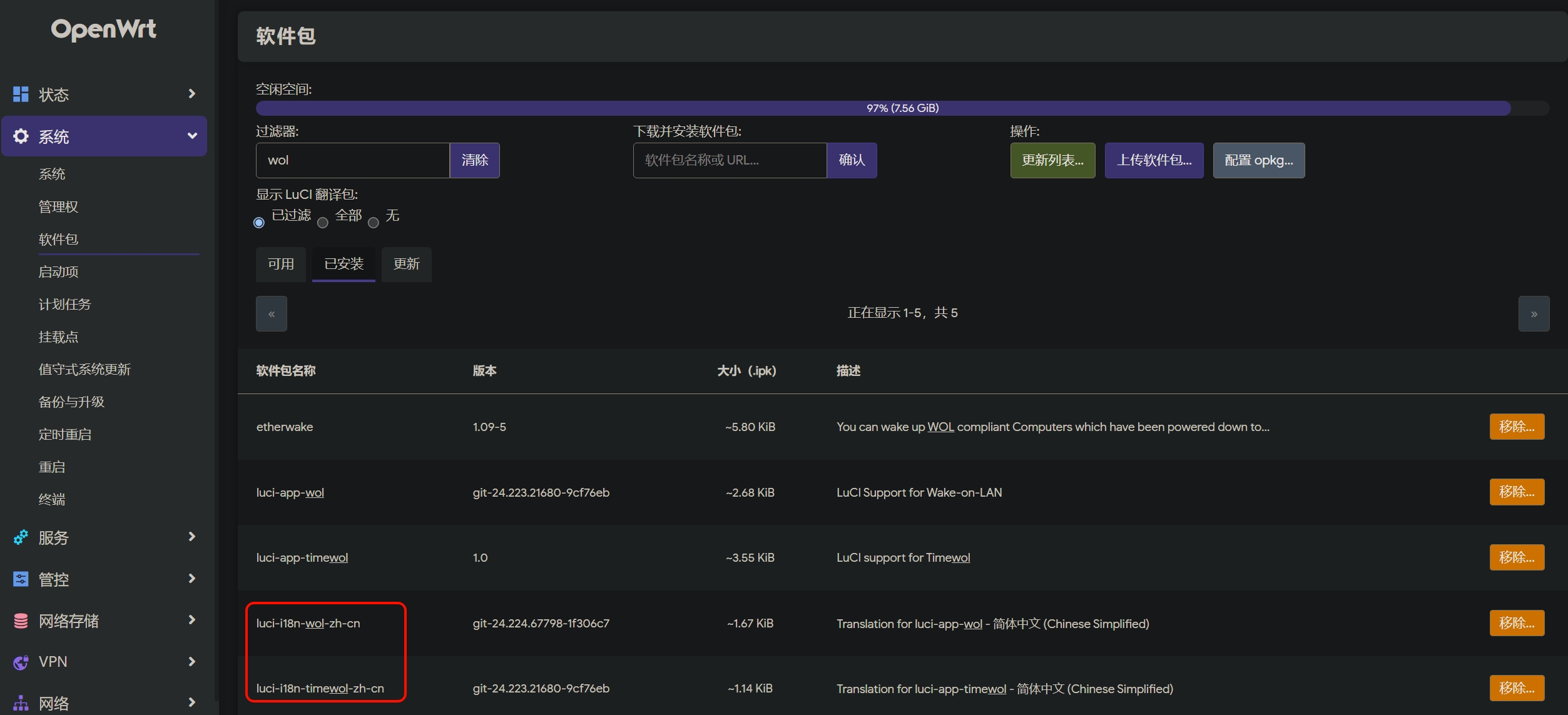Expand the 服务 menu chevron
Screen dimensions: 1568x715
pos(192,537)
